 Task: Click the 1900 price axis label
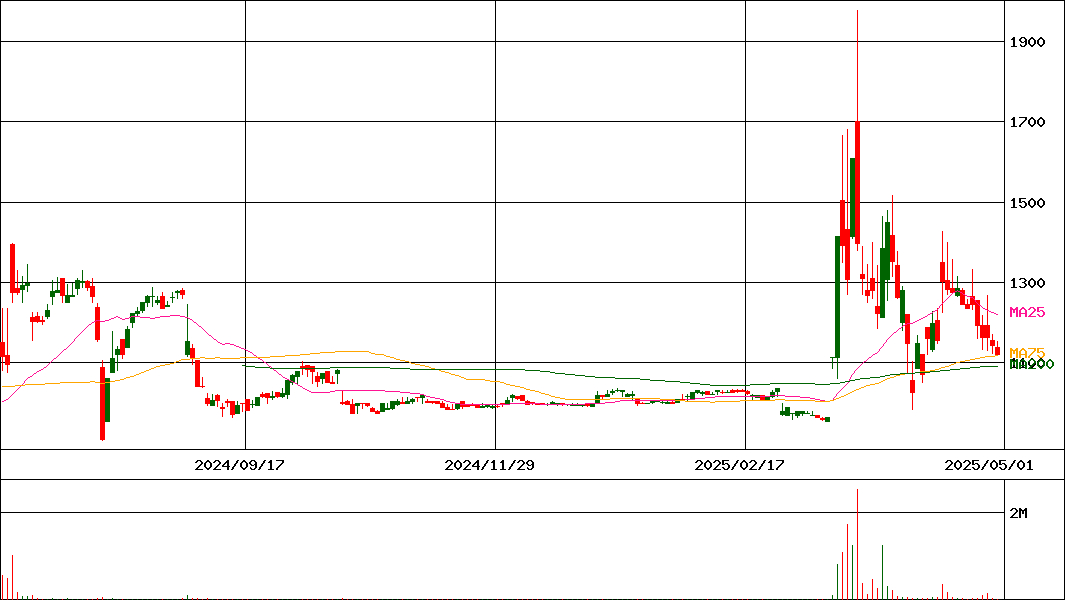click(1027, 42)
